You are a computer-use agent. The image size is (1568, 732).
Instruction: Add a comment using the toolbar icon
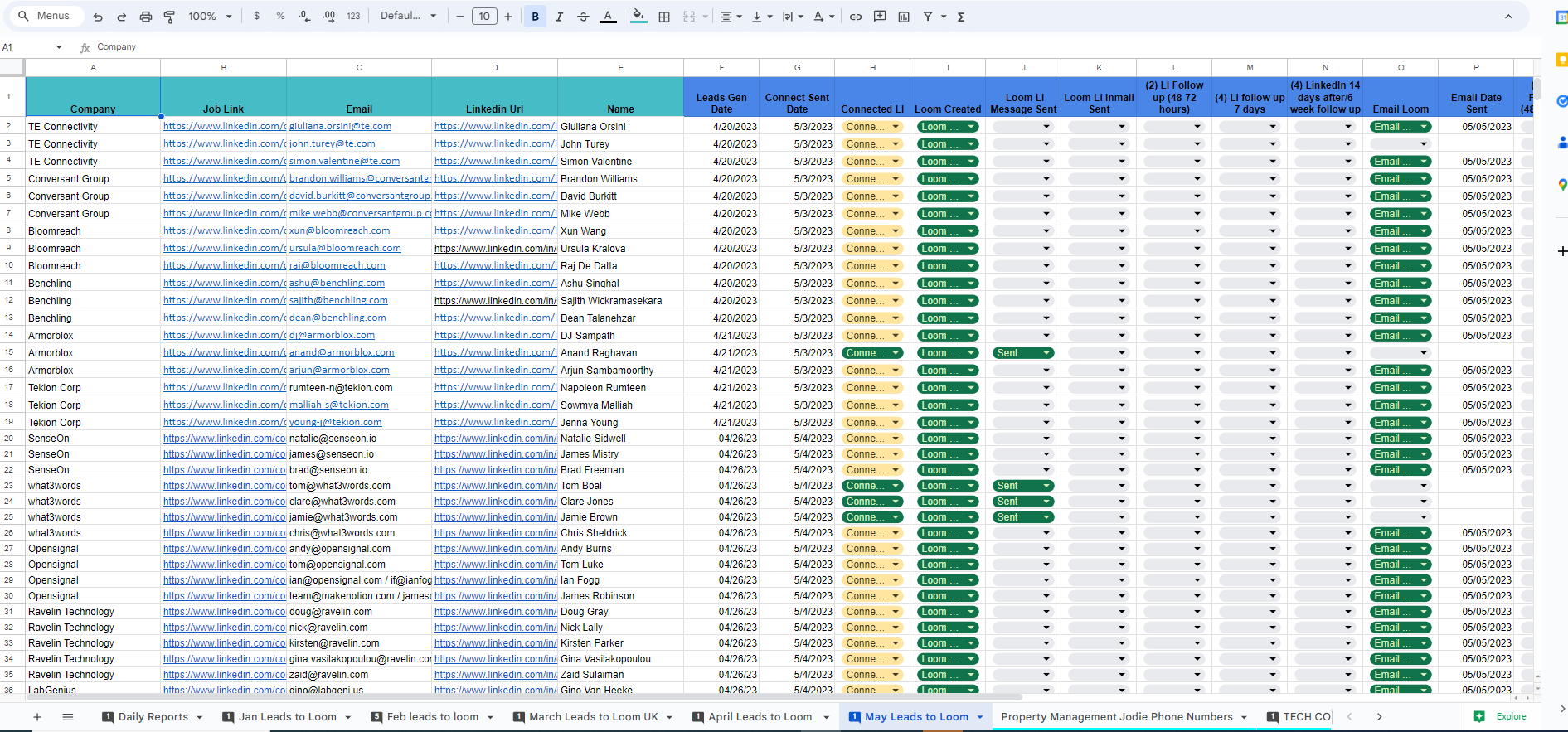(880, 17)
